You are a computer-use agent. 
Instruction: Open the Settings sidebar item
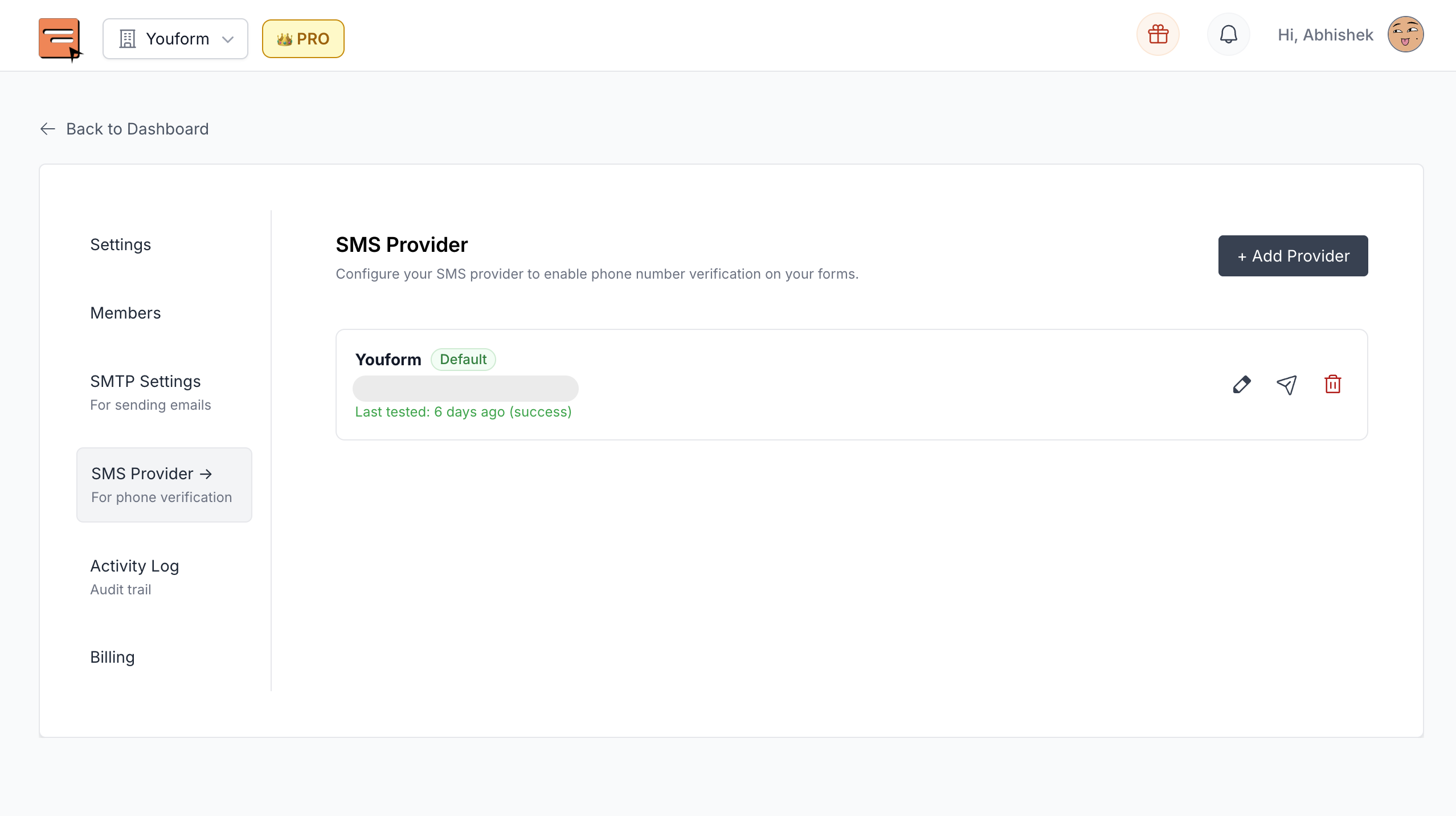coord(121,244)
